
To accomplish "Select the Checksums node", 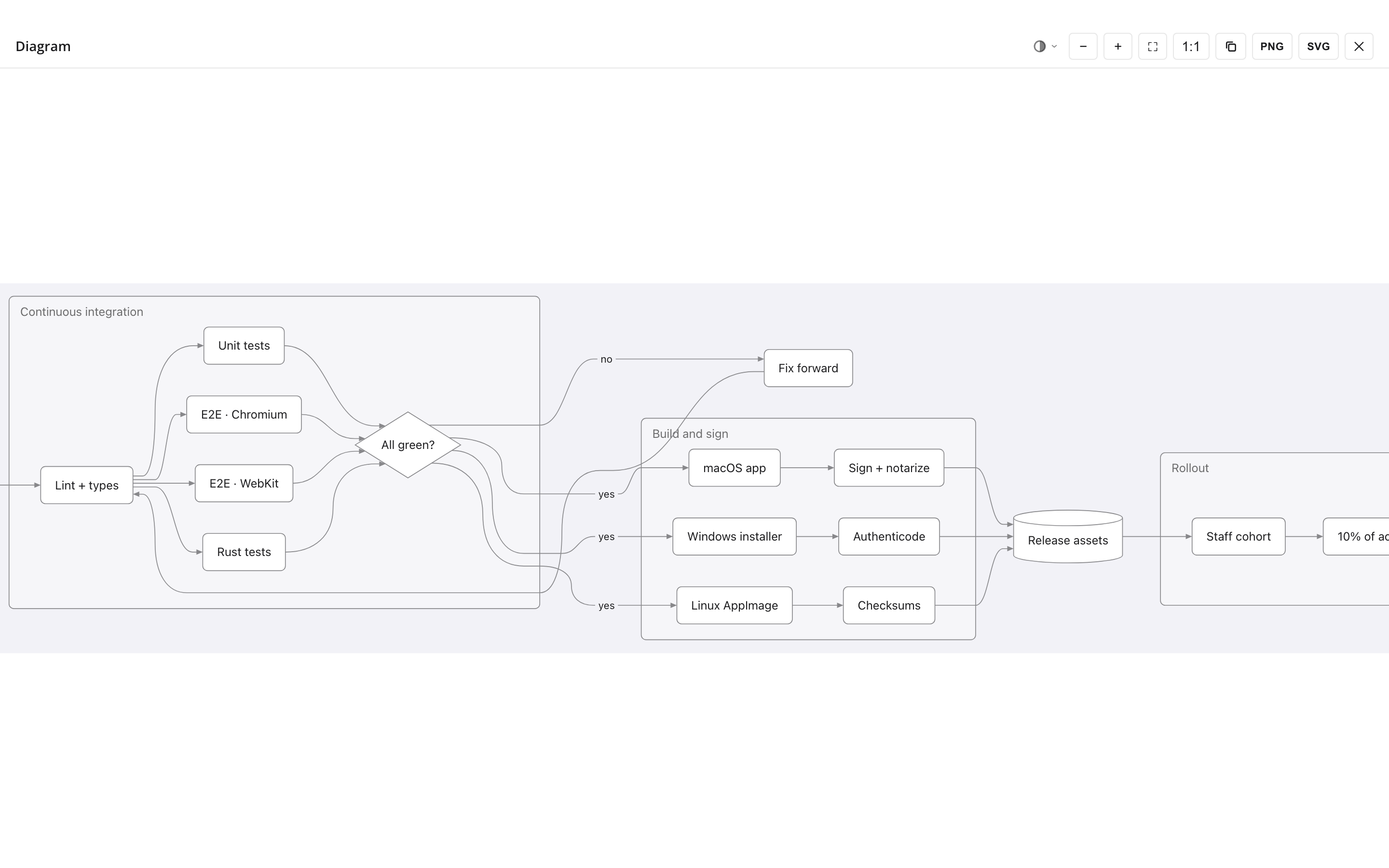I will (x=889, y=606).
